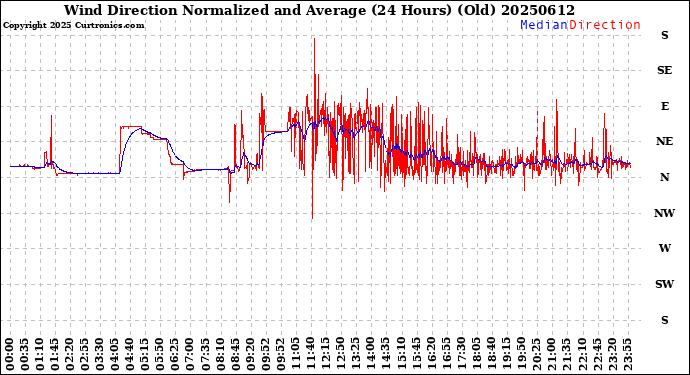Click the 11:40 time axis label
The image size is (690, 375).
[311, 354]
